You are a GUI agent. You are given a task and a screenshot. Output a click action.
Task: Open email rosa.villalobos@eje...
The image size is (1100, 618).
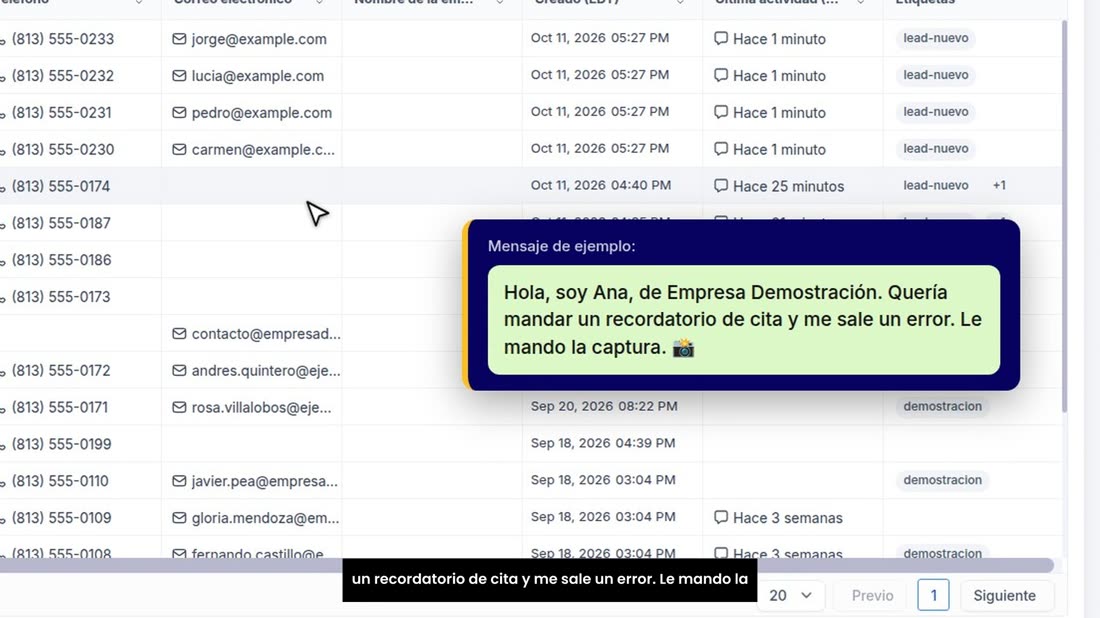[x=261, y=408]
